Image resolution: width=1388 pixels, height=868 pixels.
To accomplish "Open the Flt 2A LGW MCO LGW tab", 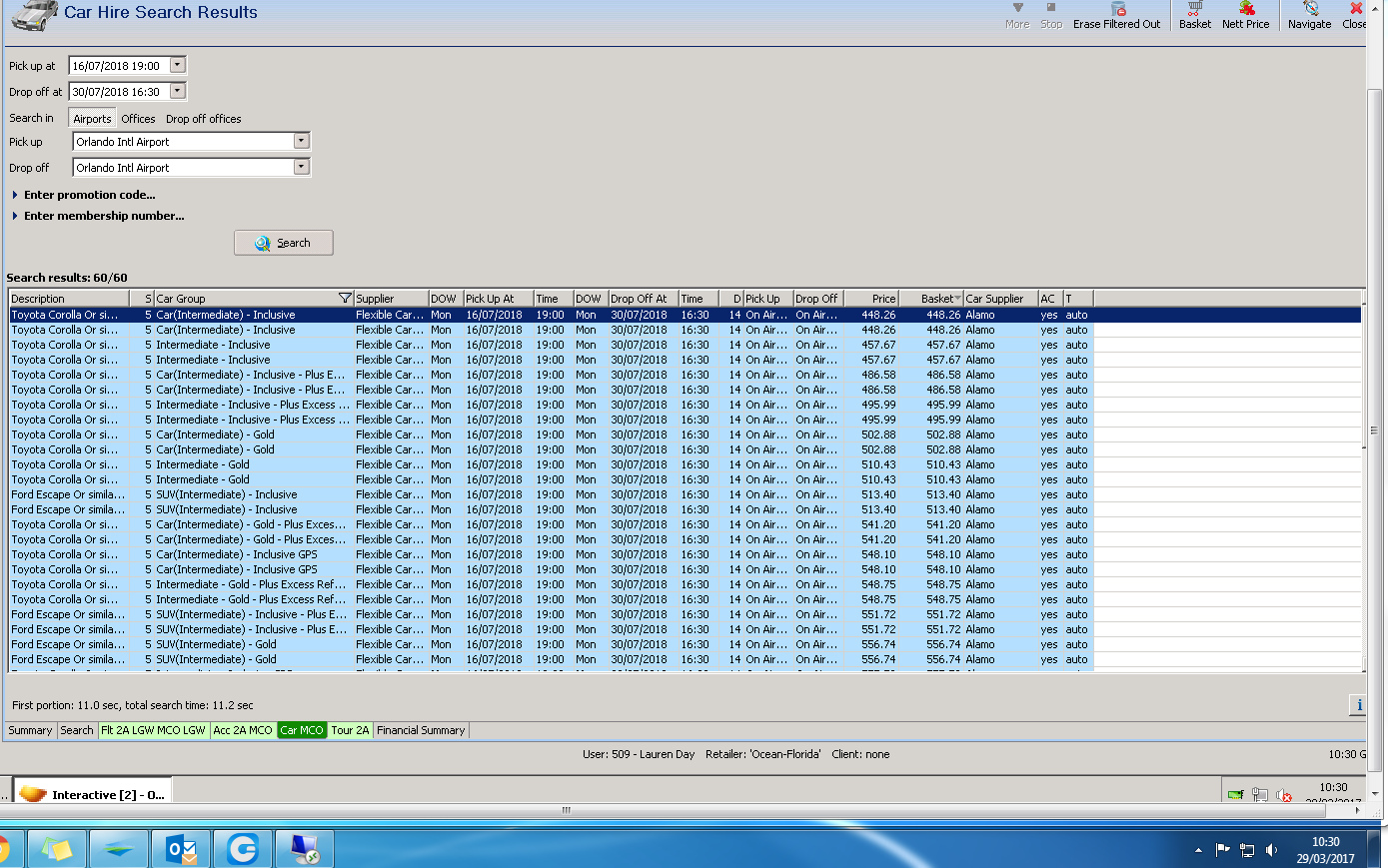I will (x=154, y=730).
